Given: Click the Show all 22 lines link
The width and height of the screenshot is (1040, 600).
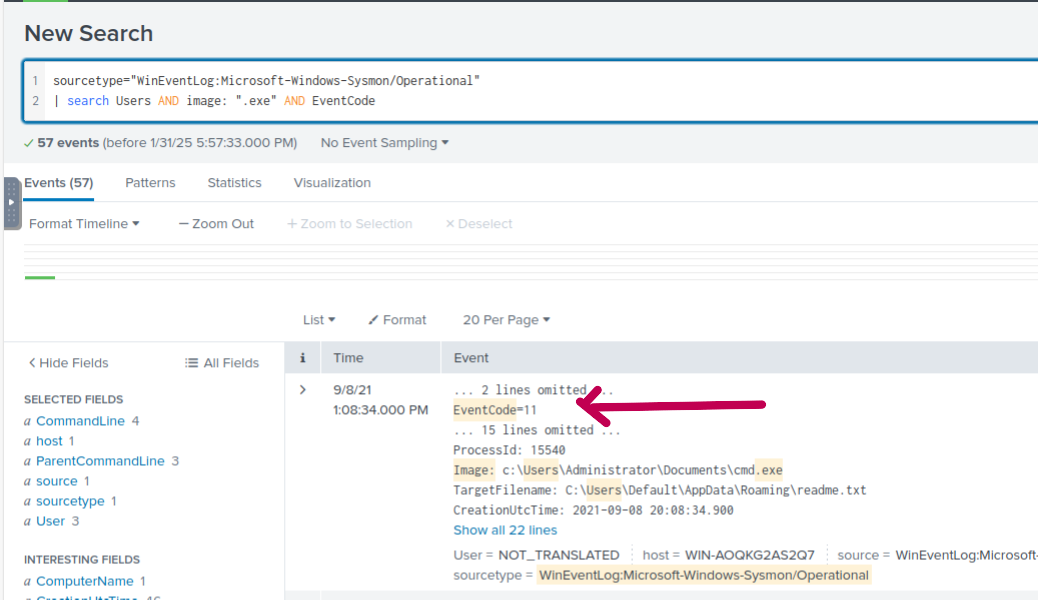Looking at the screenshot, I should pyautogui.click(x=505, y=530).
